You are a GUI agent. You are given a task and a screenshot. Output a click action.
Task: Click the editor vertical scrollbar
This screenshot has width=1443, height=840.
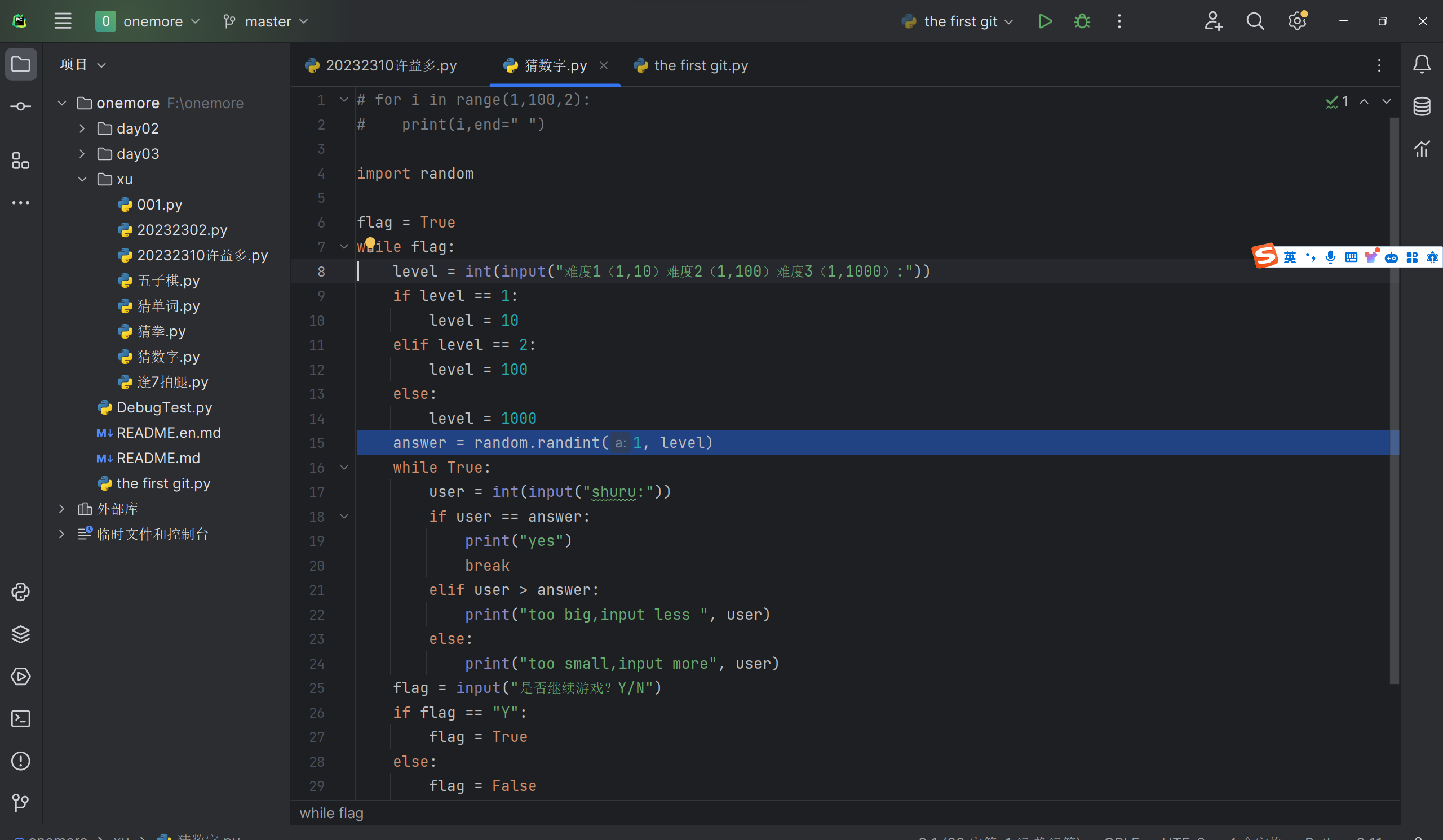pyautogui.click(x=1395, y=401)
